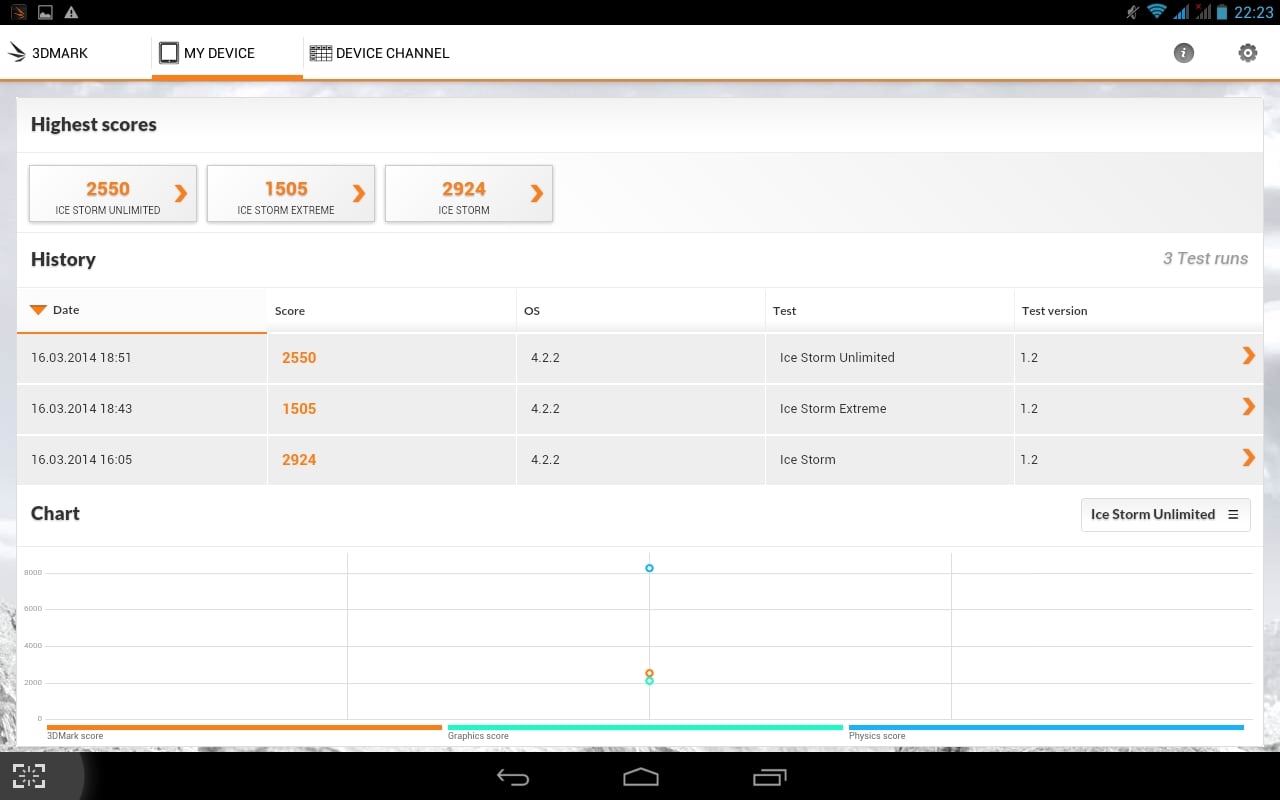
Task: Select the Score column header
Action: coord(391,311)
